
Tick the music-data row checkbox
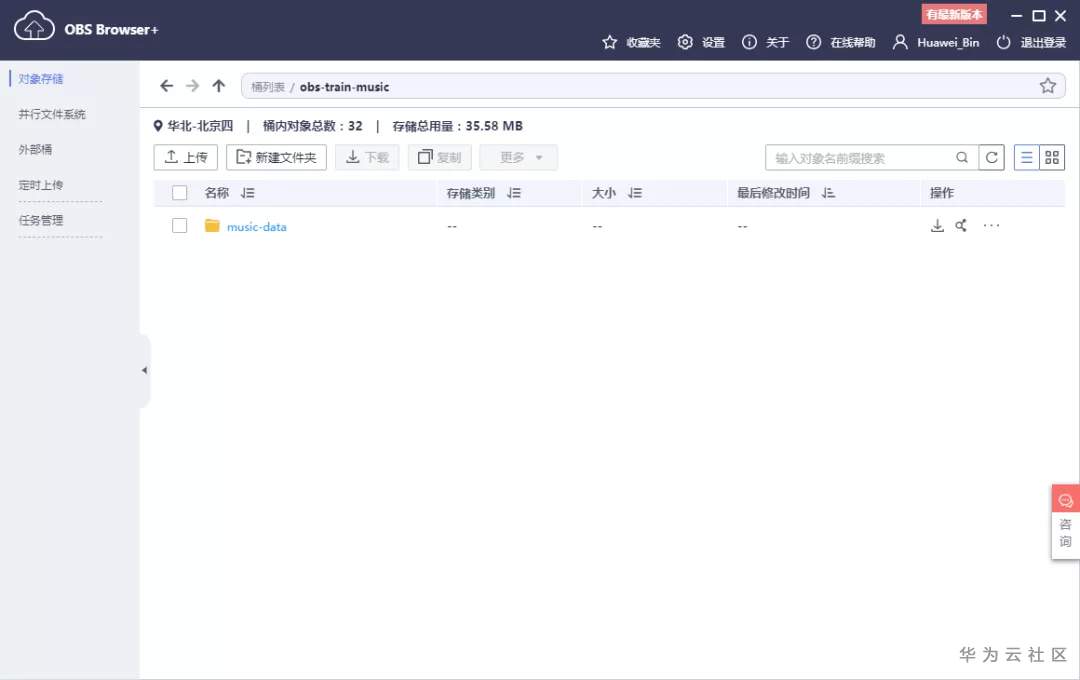(x=180, y=225)
